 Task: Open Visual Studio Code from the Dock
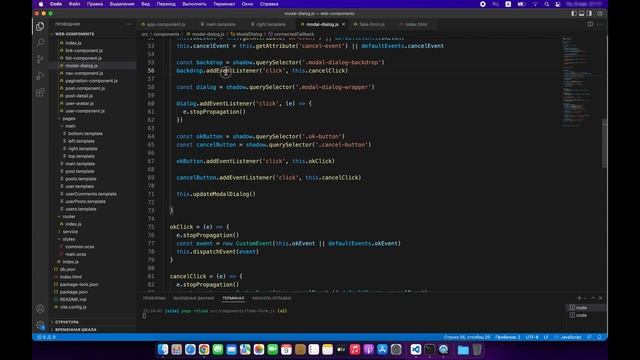[416, 349]
